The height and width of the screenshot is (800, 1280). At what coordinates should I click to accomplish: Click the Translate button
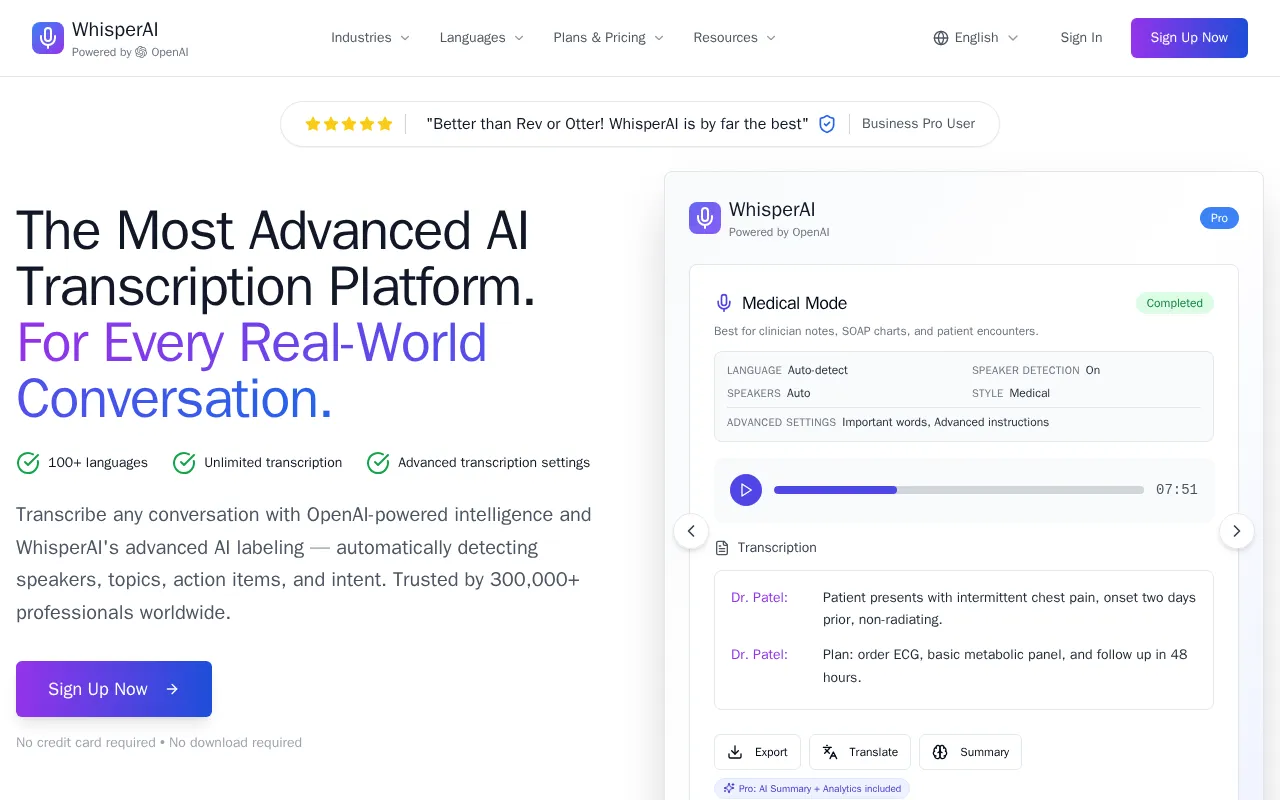860,752
